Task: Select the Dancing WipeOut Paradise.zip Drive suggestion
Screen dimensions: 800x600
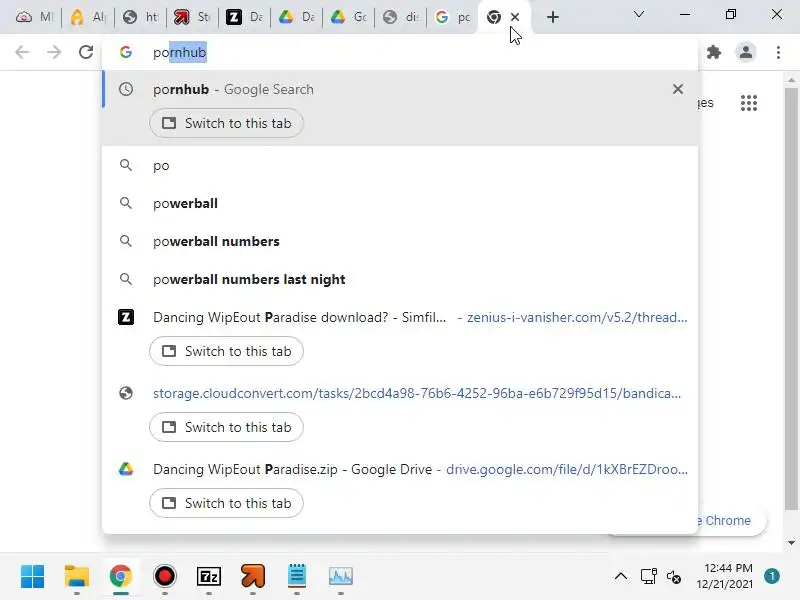Action: pos(400,469)
